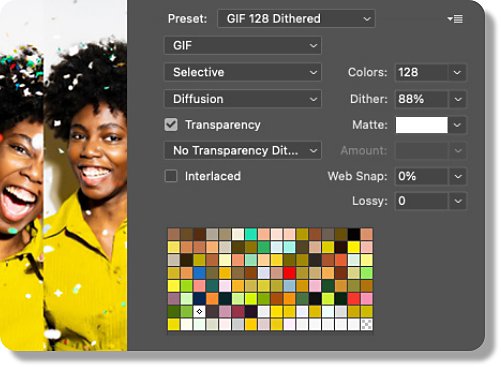Click the image preview of smiling women

pyautogui.click(x=63, y=175)
